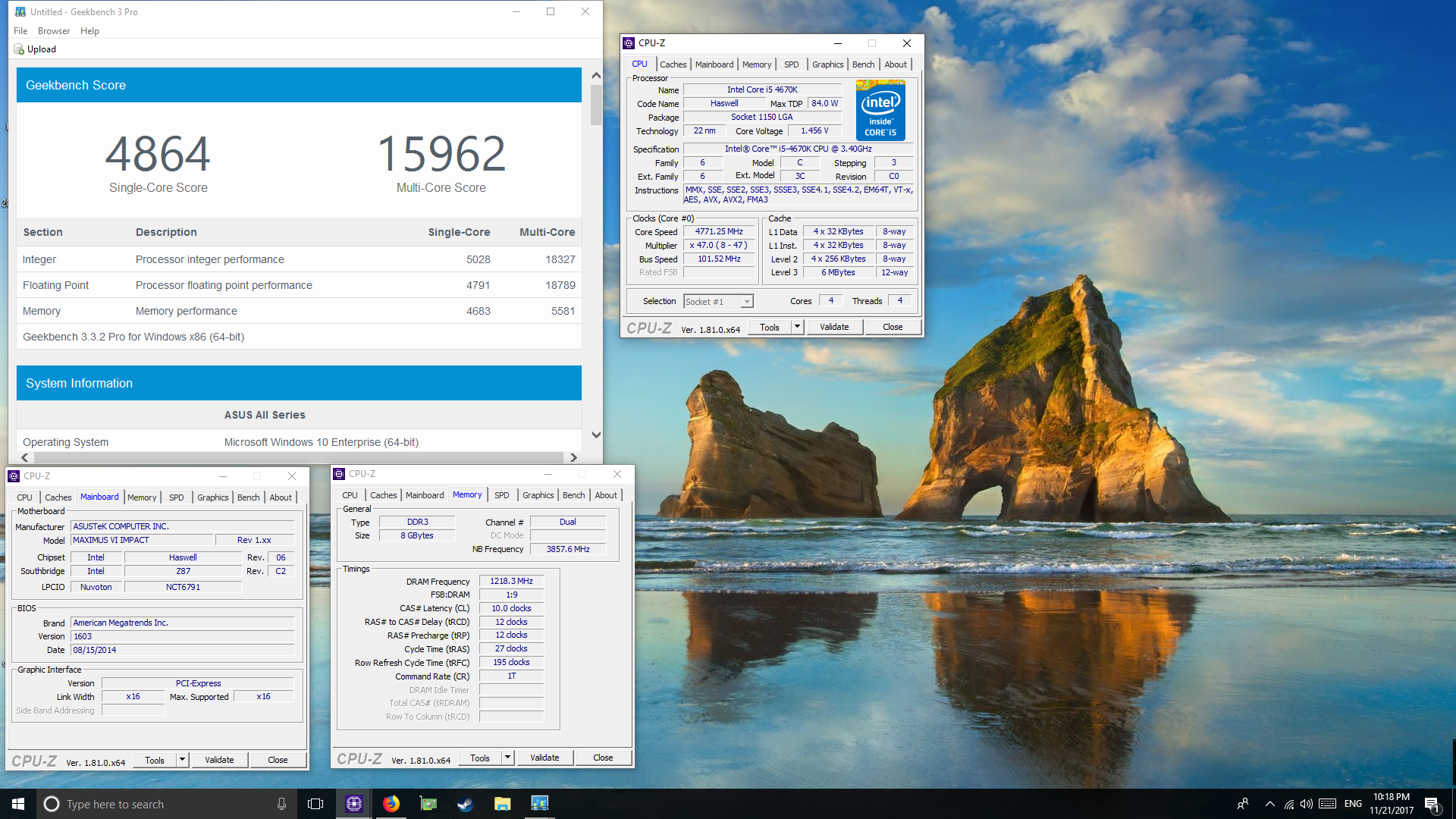The height and width of the screenshot is (819, 1456).
Task: Click the BIOS version field 1603
Action: pyautogui.click(x=182, y=636)
